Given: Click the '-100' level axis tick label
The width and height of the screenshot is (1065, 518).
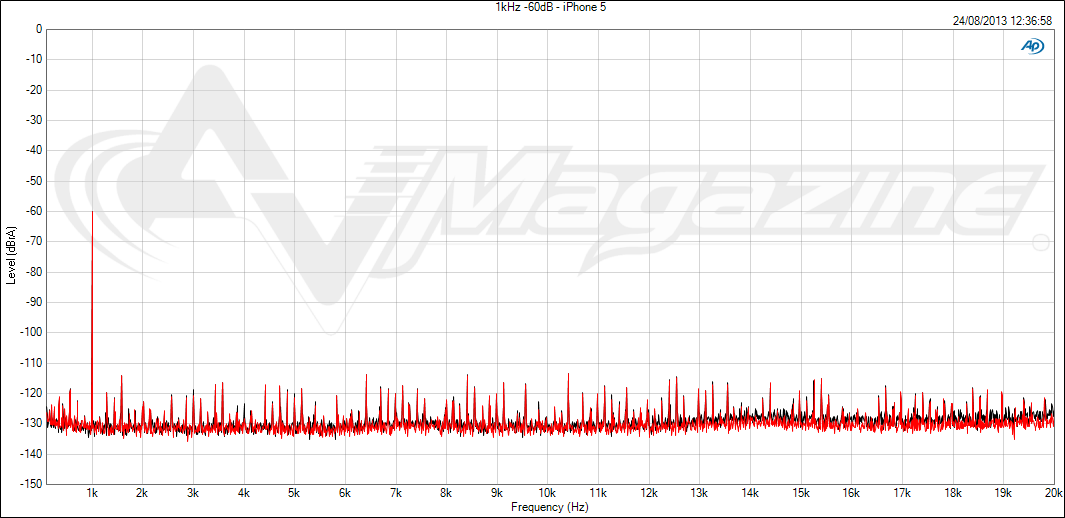Looking at the screenshot, I should [32, 333].
